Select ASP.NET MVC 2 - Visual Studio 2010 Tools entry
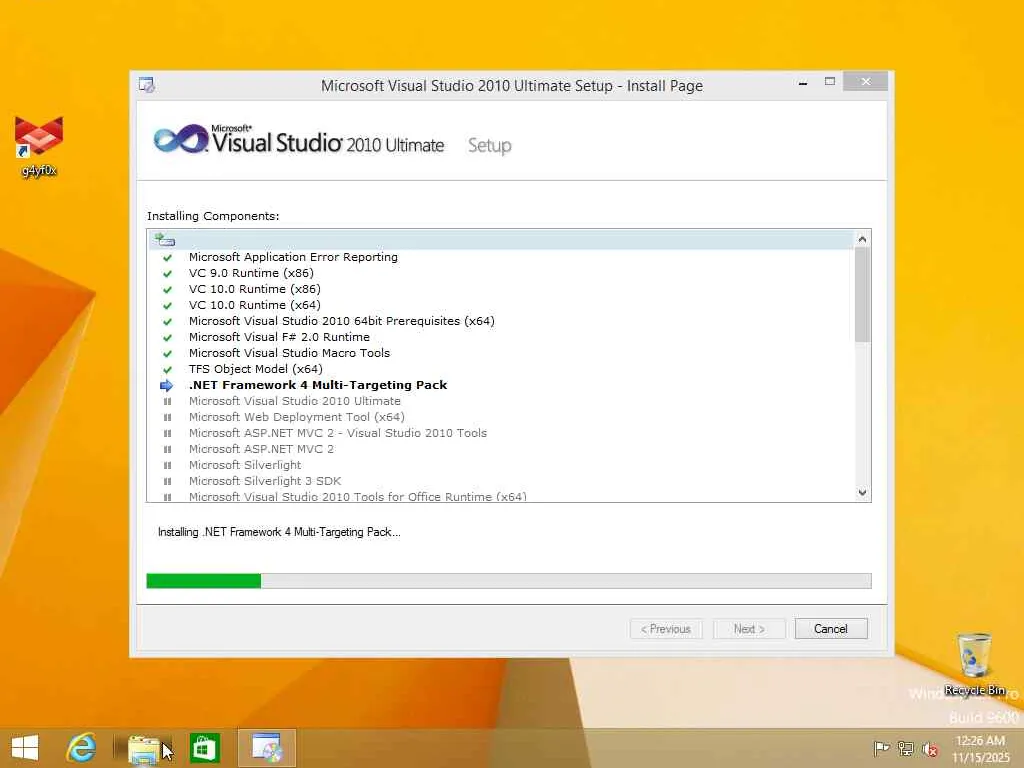This screenshot has height=768, width=1024. (338, 434)
